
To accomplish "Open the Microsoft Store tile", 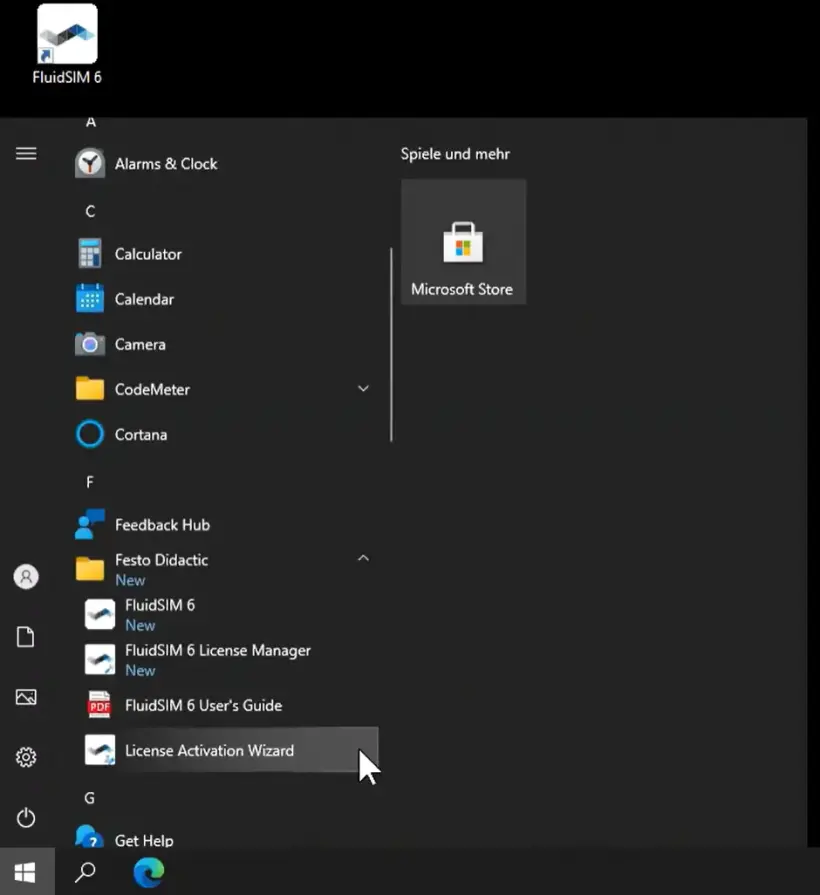I will click(x=463, y=241).
